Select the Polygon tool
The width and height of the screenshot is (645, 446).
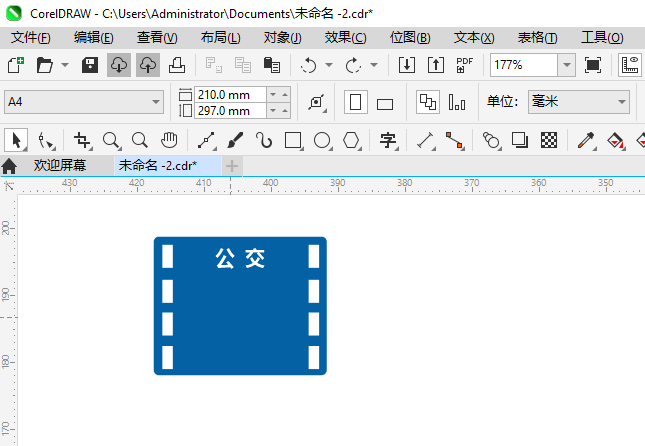point(352,141)
